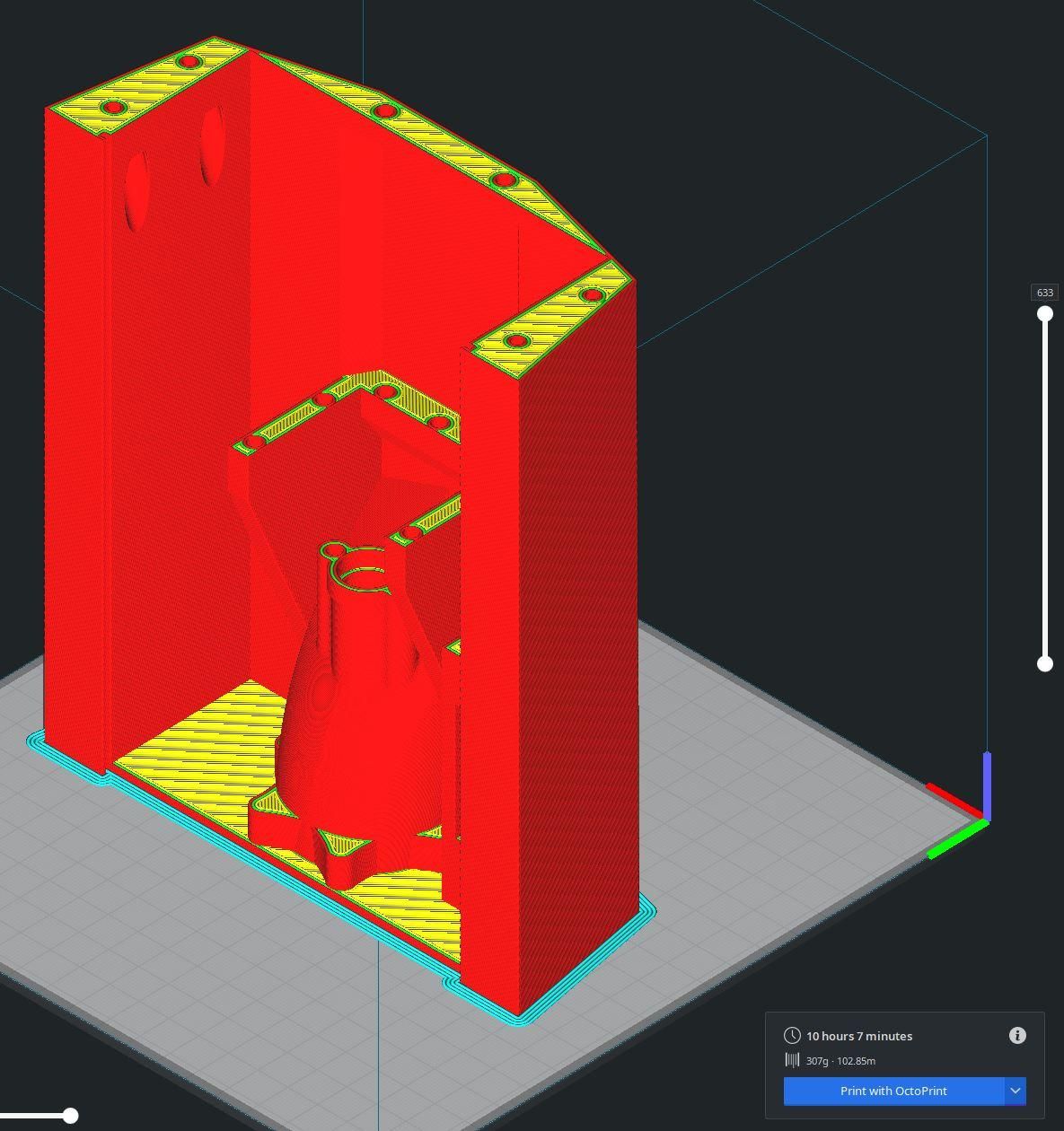Grab the top handle of the layer slider

pos(1045,313)
